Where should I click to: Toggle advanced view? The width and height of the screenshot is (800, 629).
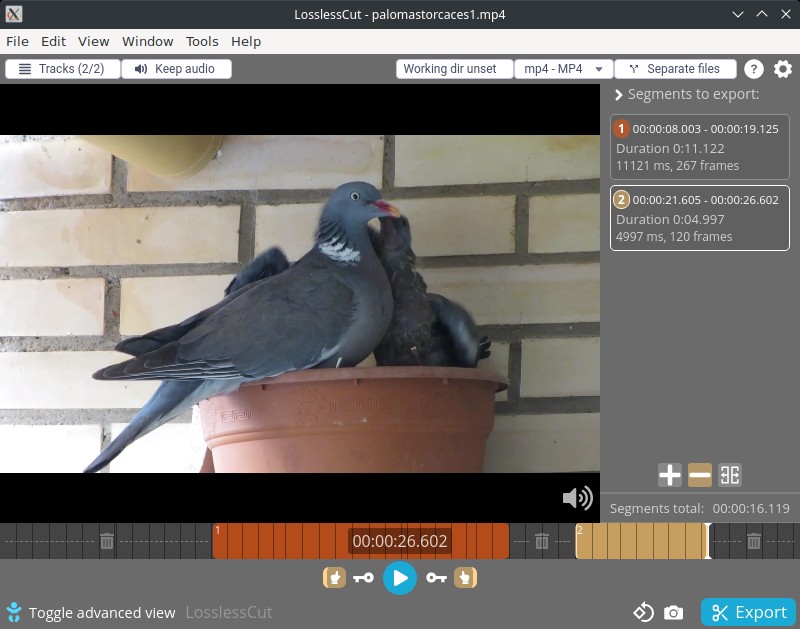point(91,613)
